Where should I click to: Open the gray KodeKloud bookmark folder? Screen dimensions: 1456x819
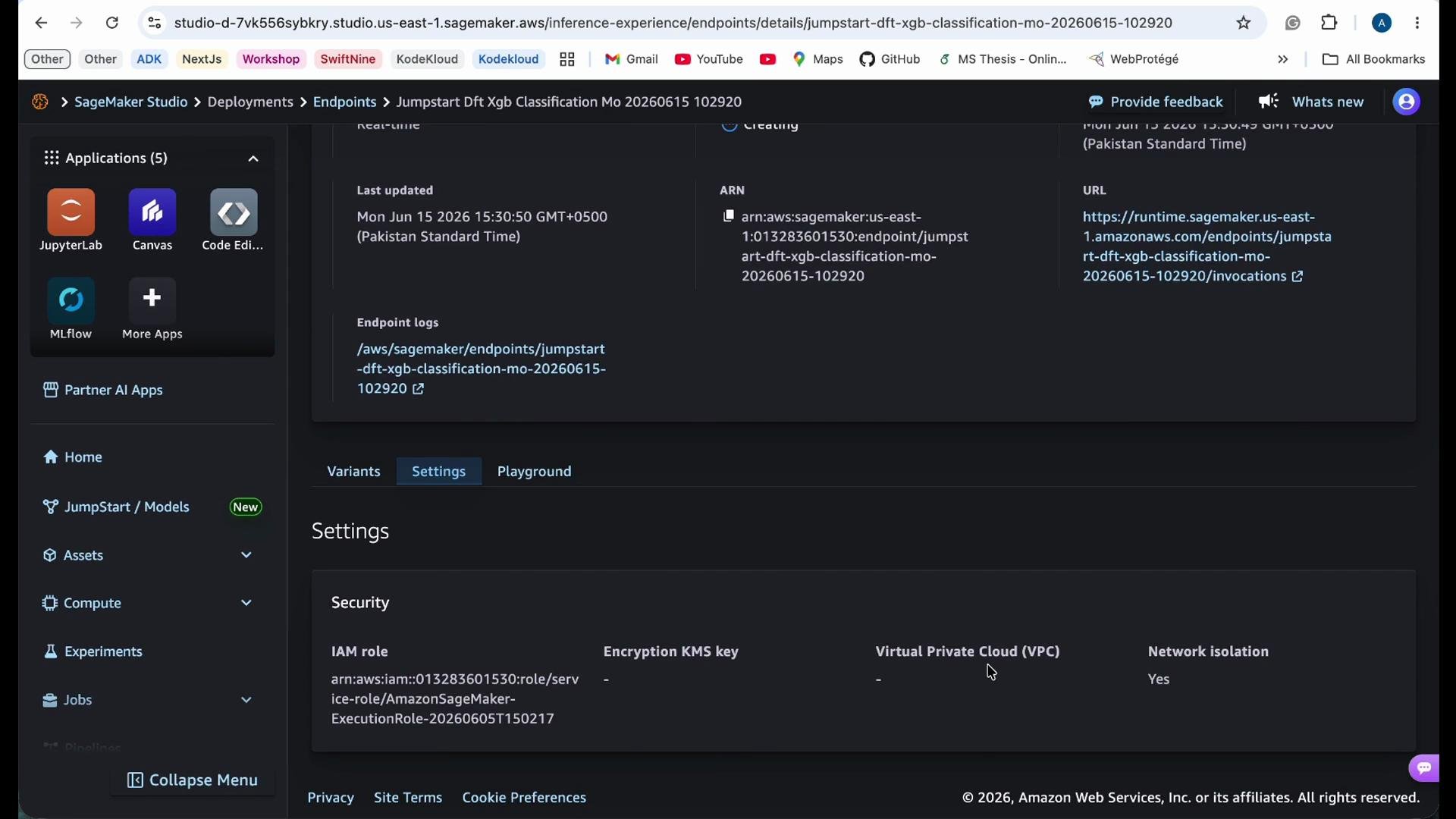coord(427,59)
